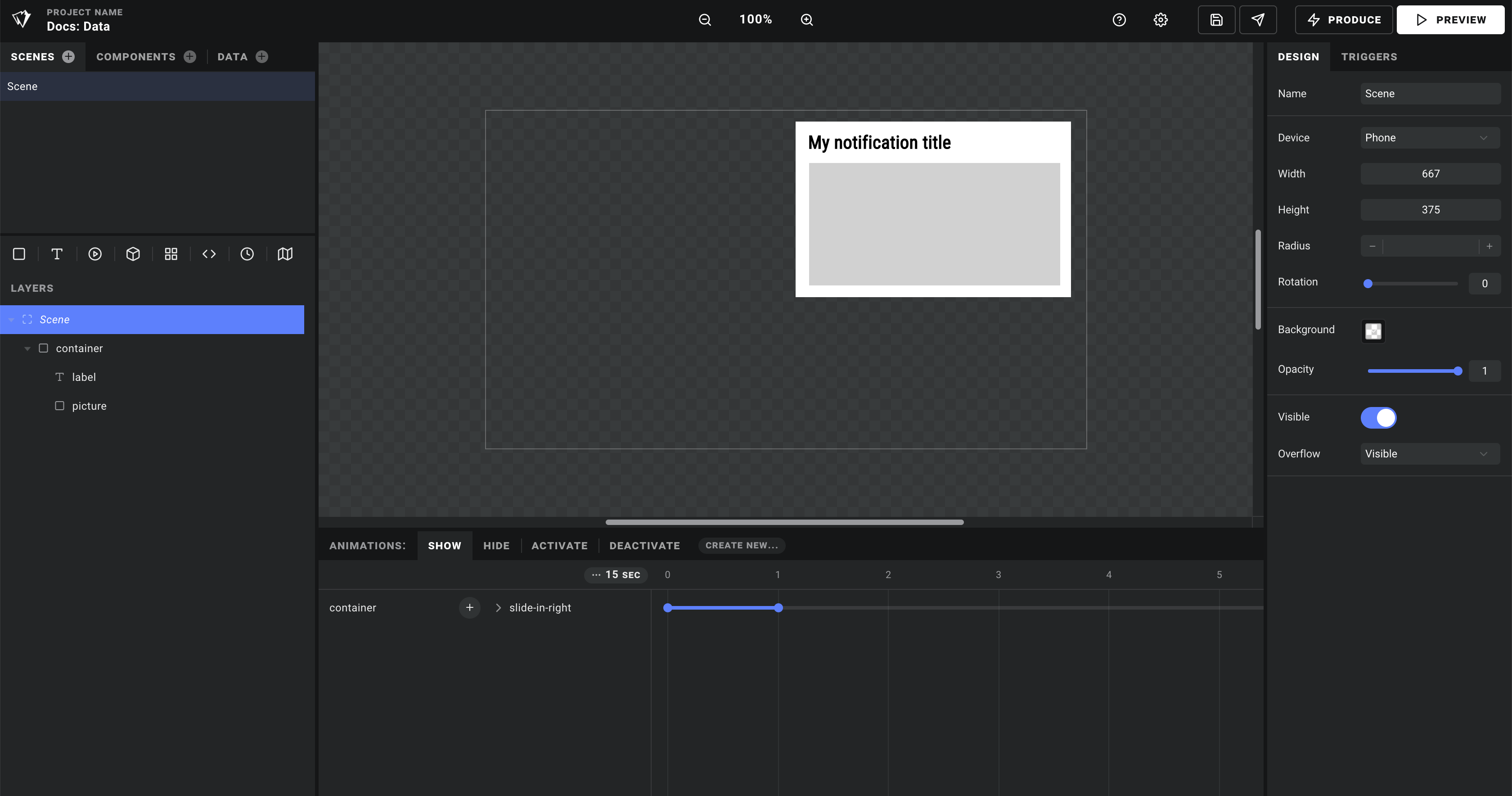
Task: Open the Overflow dropdown
Action: (1430, 453)
